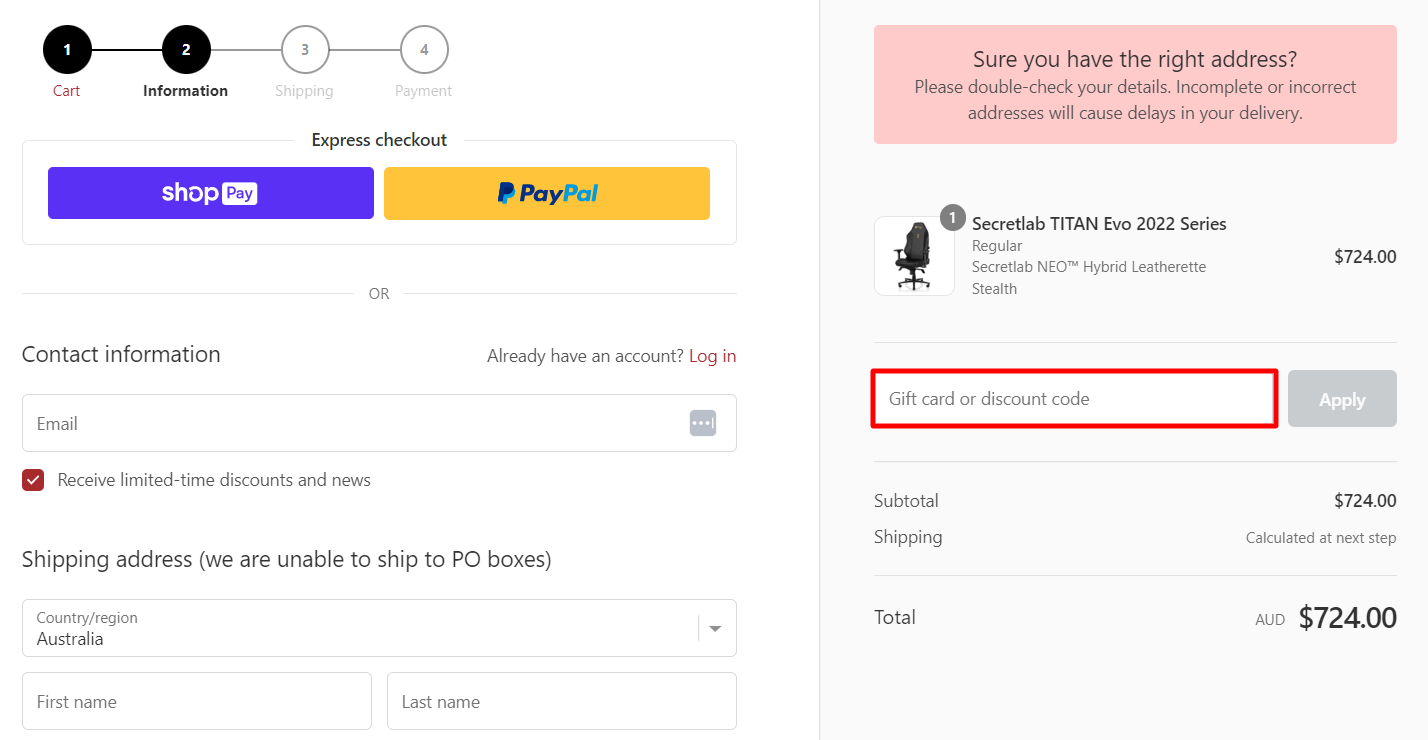Click the step 4 Payment circle
Viewport: 1428px width, 740px height.
point(423,48)
